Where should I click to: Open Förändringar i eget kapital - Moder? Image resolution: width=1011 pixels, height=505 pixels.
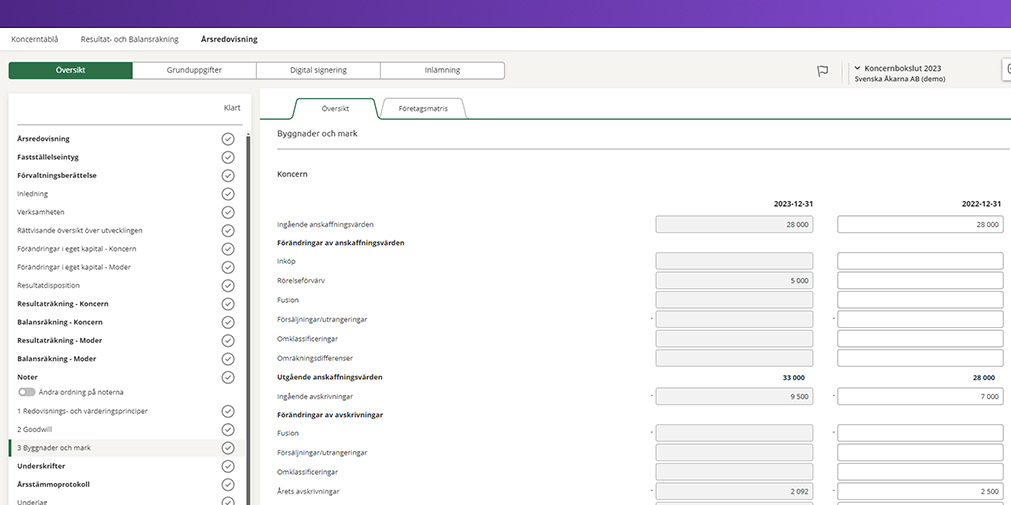[74, 267]
